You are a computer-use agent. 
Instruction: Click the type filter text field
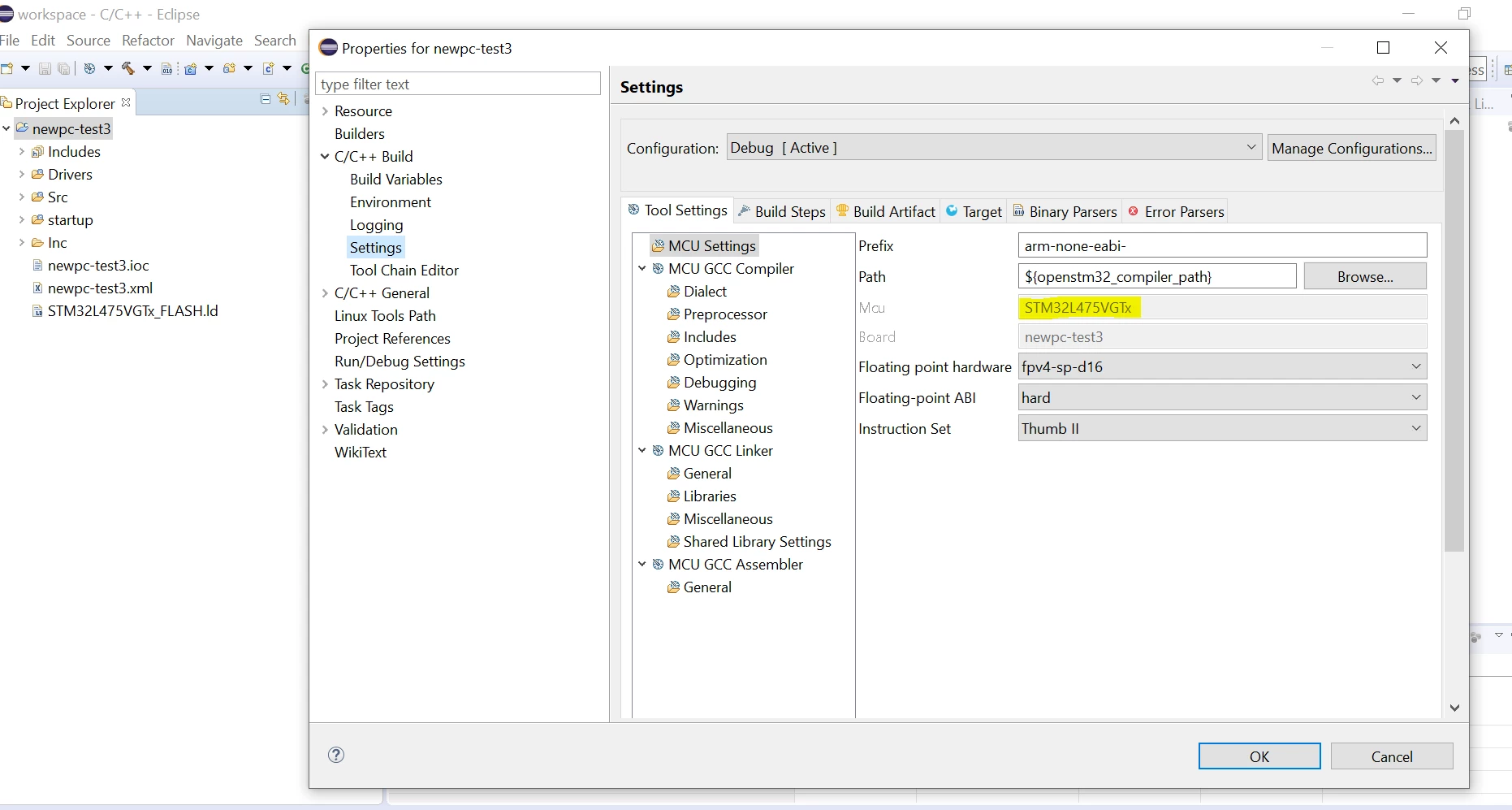pyautogui.click(x=458, y=84)
